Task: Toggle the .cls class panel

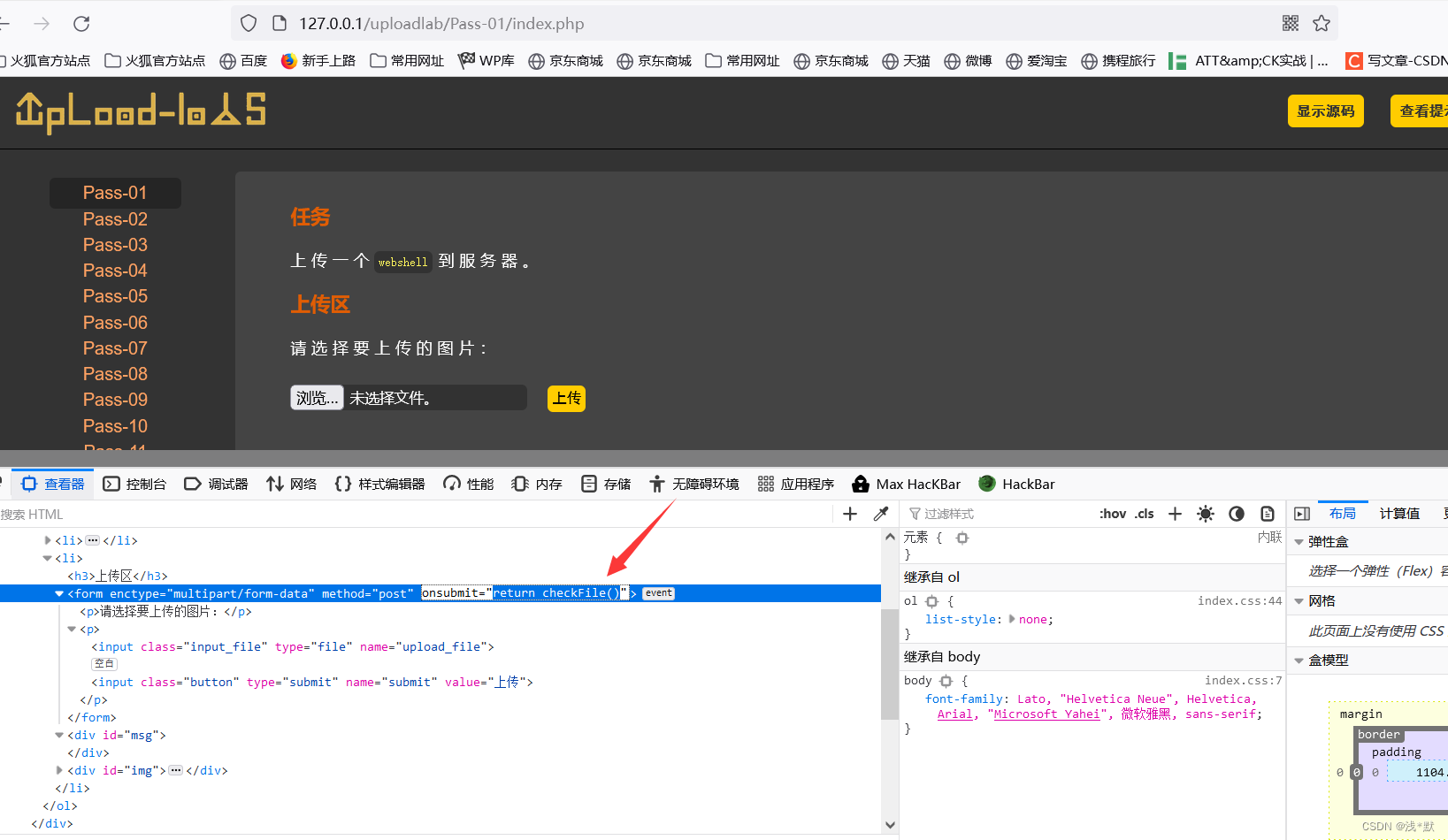Action: click(x=1145, y=514)
